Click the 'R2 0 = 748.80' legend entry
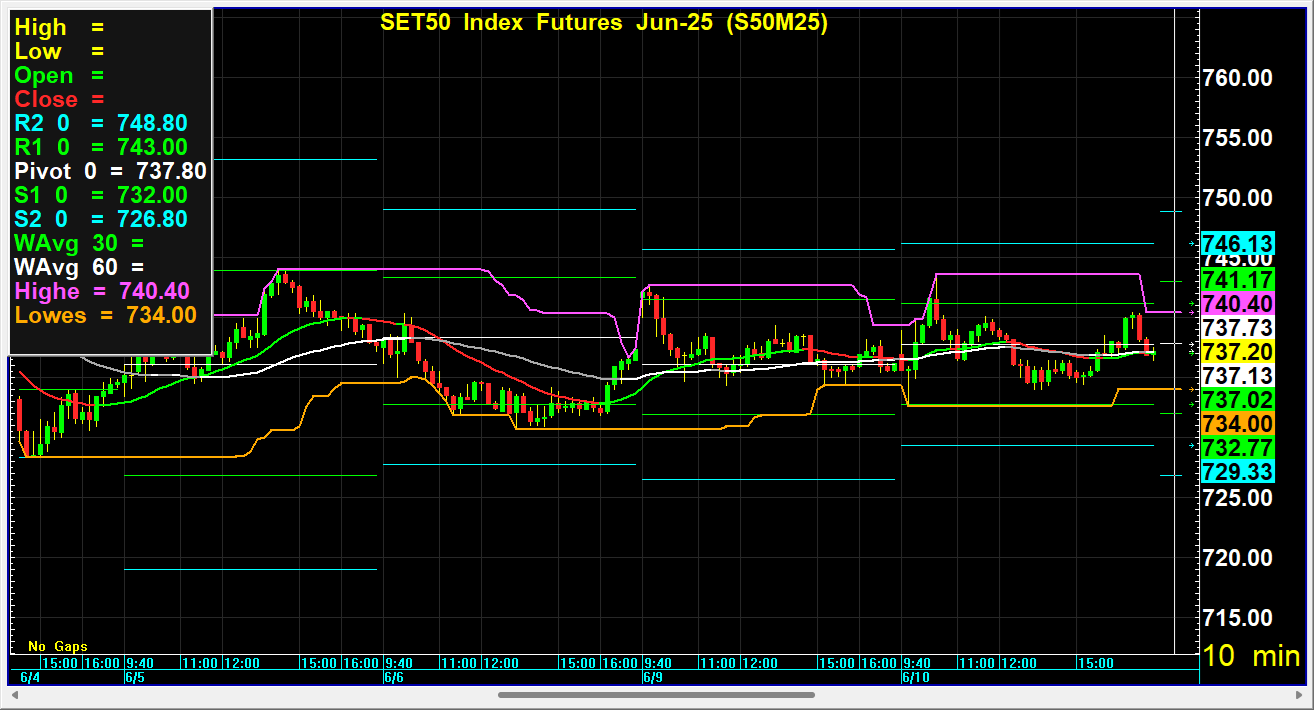Viewport: 1314px width, 710px height. tap(101, 123)
